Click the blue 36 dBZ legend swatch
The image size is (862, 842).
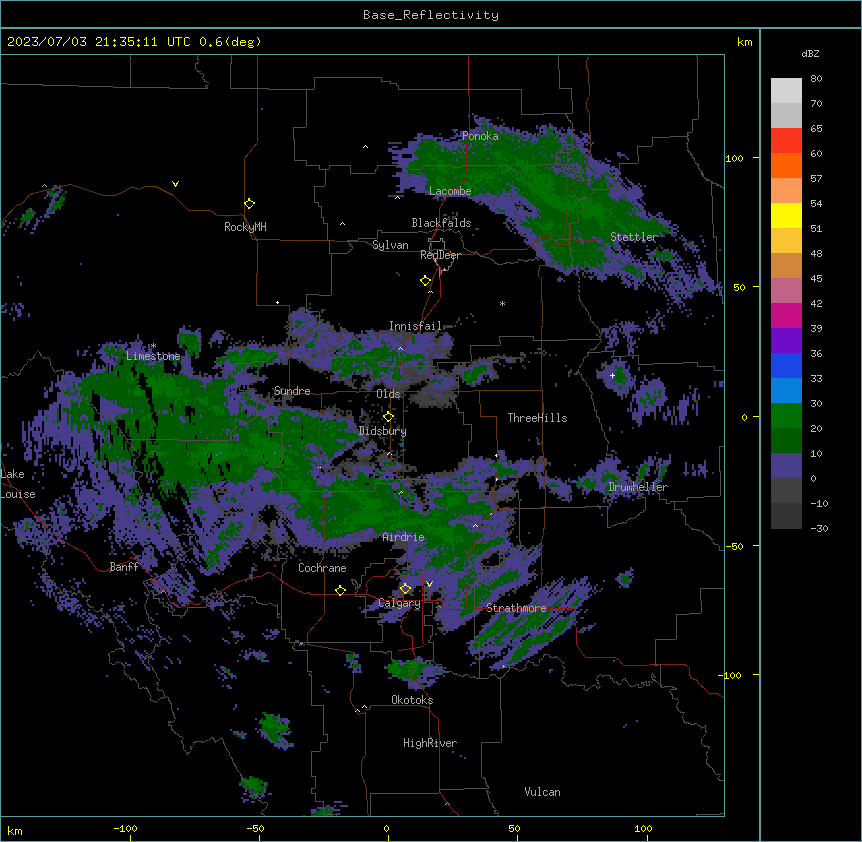pyautogui.click(x=786, y=365)
